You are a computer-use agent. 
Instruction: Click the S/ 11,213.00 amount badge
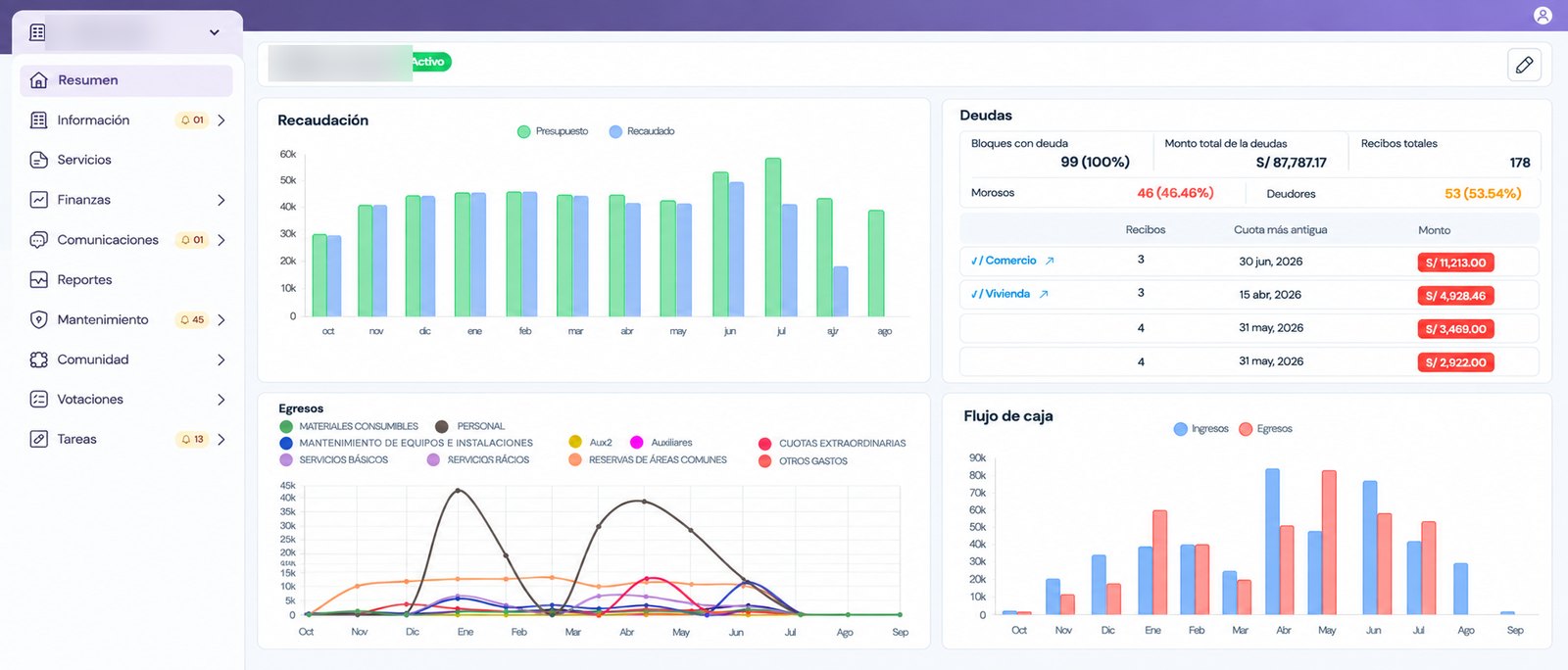pos(1455,263)
